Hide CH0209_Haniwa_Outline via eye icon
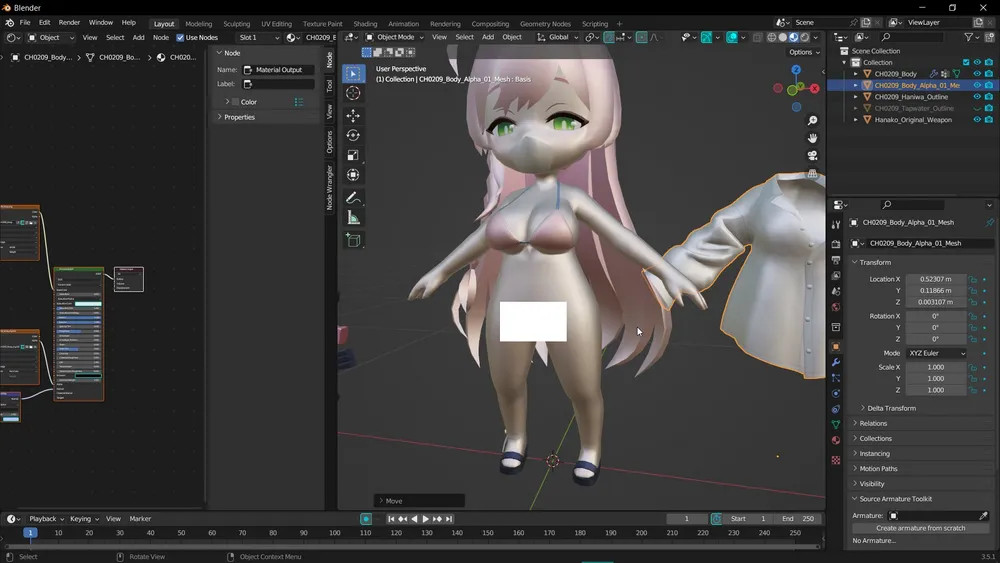Screen dimensions: 1000x563 (977, 97)
